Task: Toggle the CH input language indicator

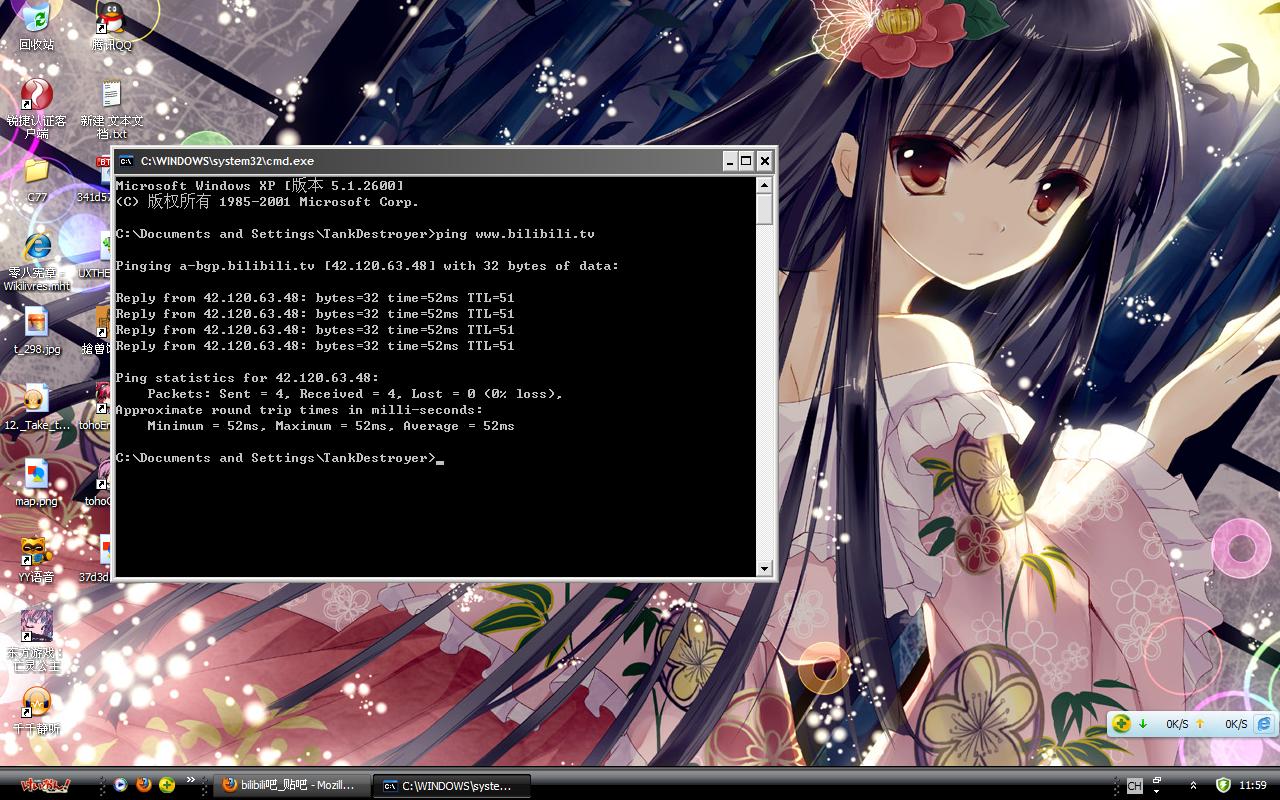Action: pos(1134,786)
